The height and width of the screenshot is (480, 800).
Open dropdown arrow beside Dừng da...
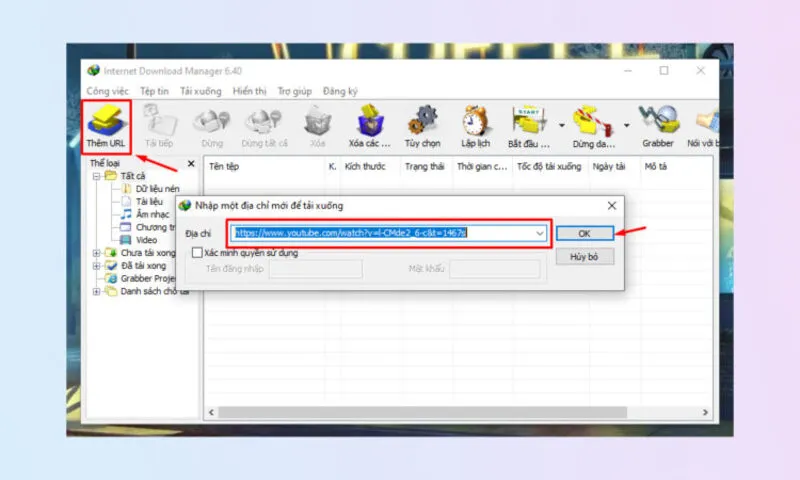coord(626,125)
